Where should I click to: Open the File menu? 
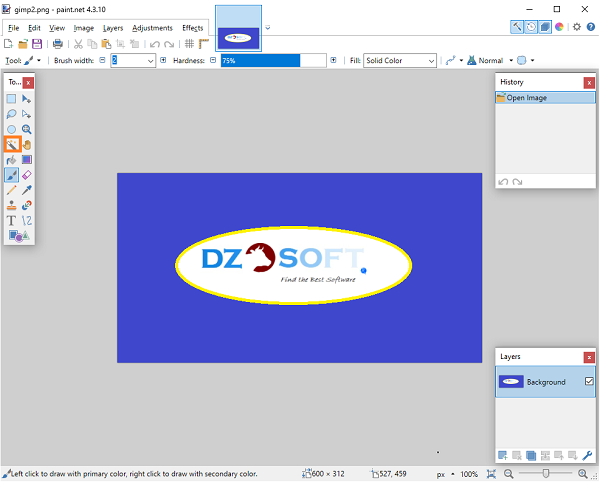pyautogui.click(x=13, y=28)
